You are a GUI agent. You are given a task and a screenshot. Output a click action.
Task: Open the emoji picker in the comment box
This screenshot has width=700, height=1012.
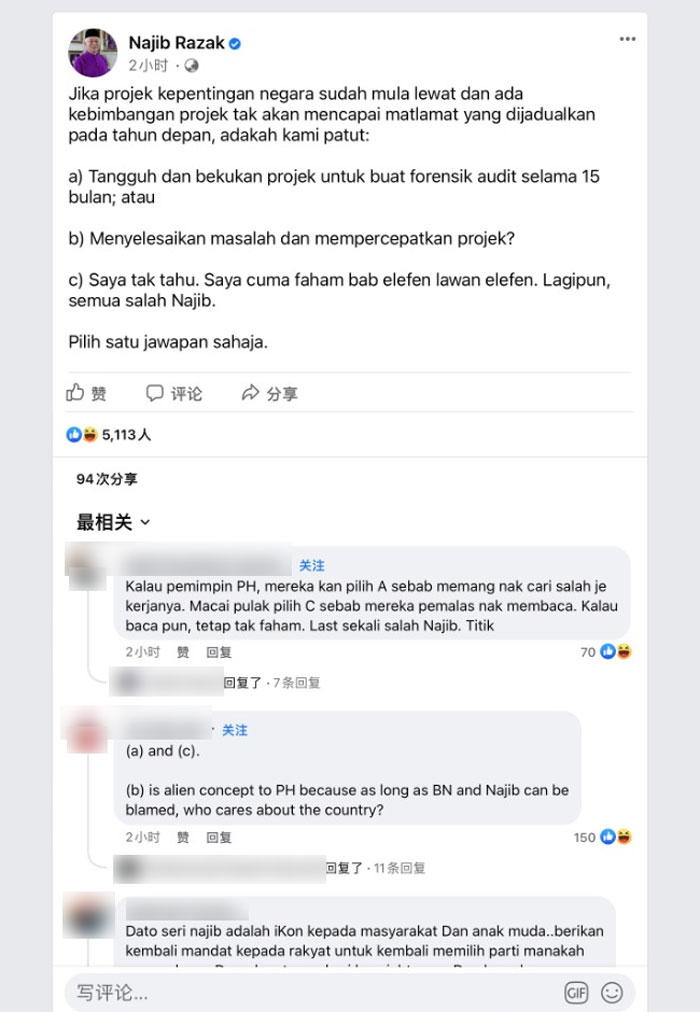point(612,992)
